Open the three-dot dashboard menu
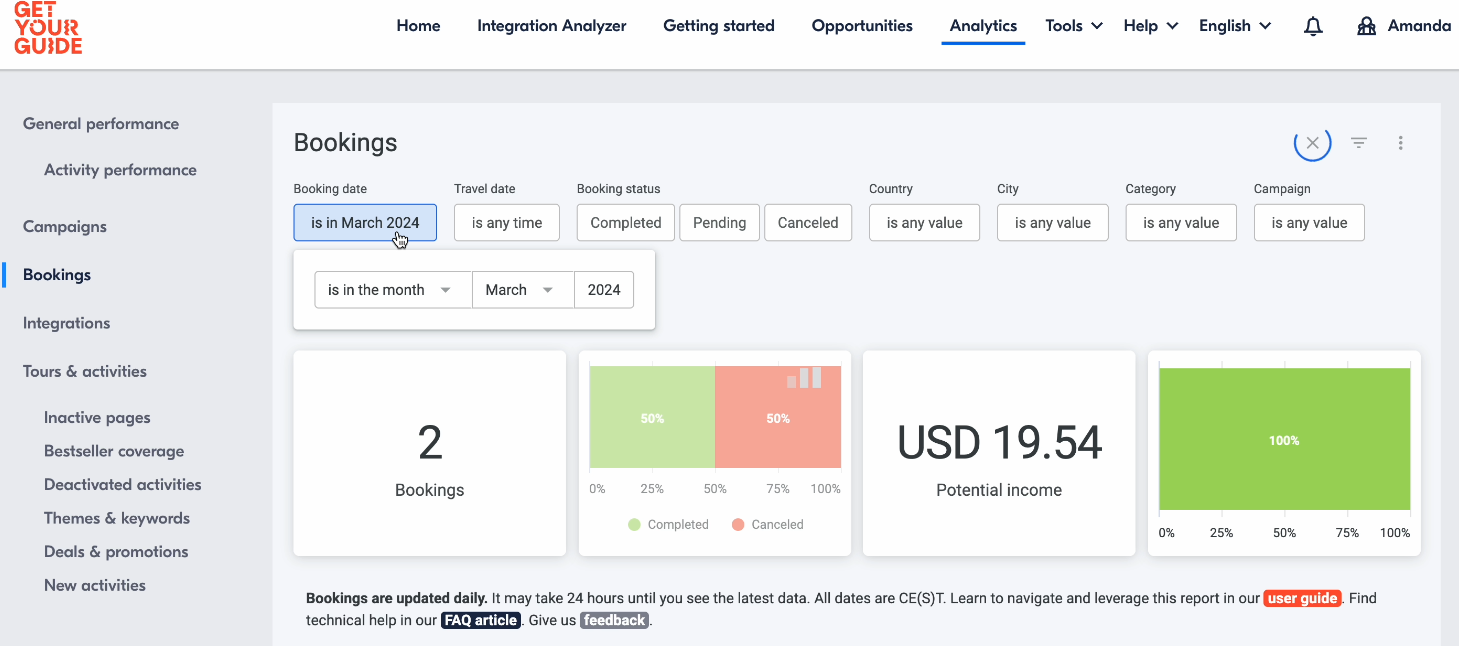The image size is (1459, 646). [1401, 143]
